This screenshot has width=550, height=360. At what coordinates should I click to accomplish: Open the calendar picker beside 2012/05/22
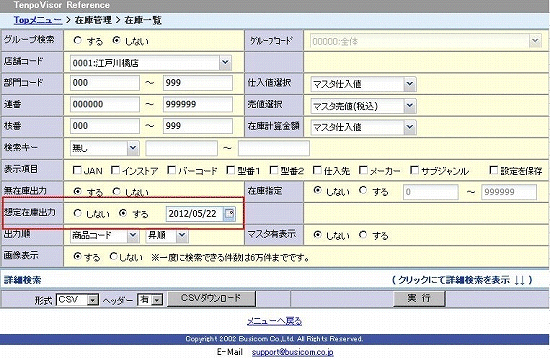(x=229, y=213)
